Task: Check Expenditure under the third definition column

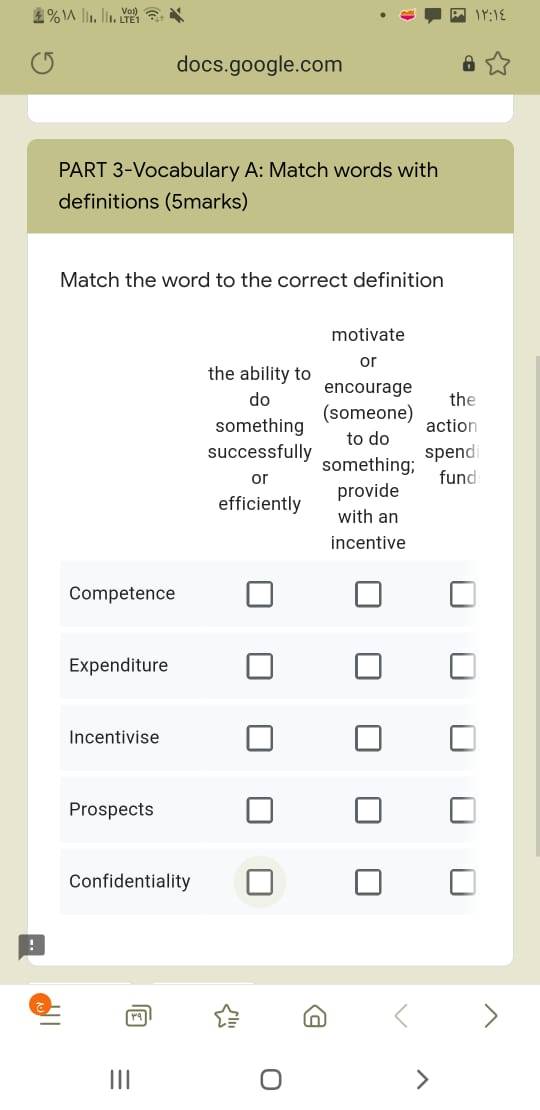Action: [x=463, y=665]
